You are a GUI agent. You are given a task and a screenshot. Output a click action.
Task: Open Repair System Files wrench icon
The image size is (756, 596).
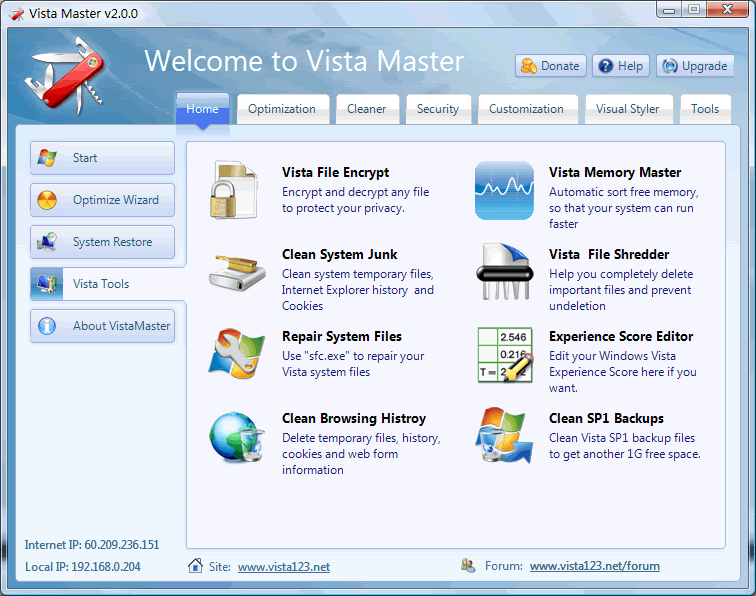click(x=237, y=353)
